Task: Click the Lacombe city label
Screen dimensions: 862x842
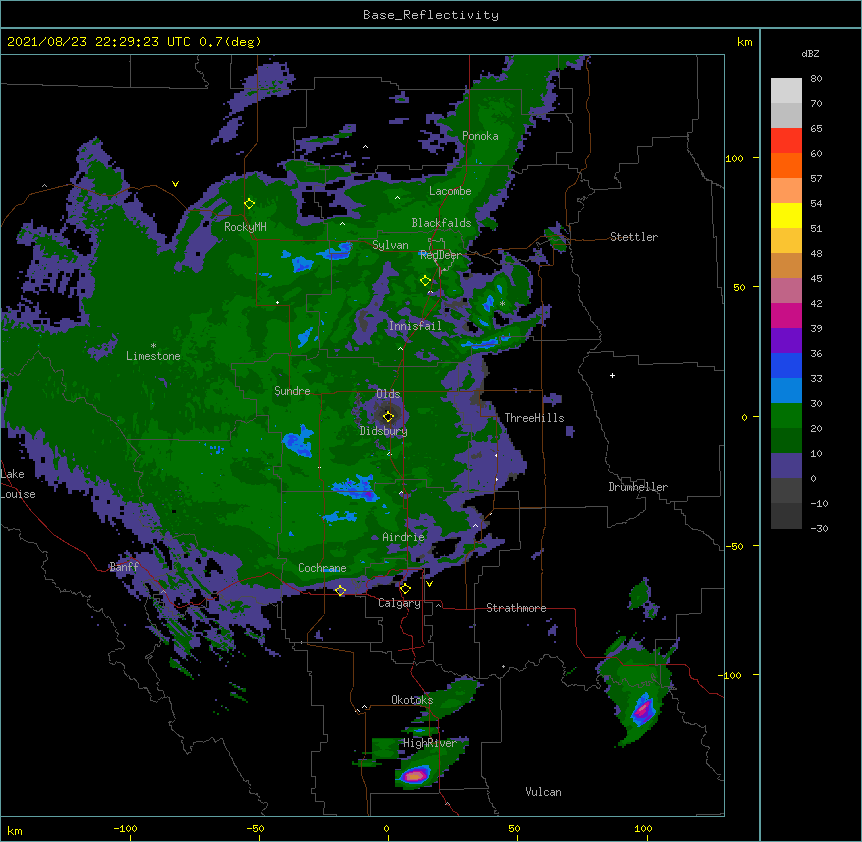Action: [450, 191]
